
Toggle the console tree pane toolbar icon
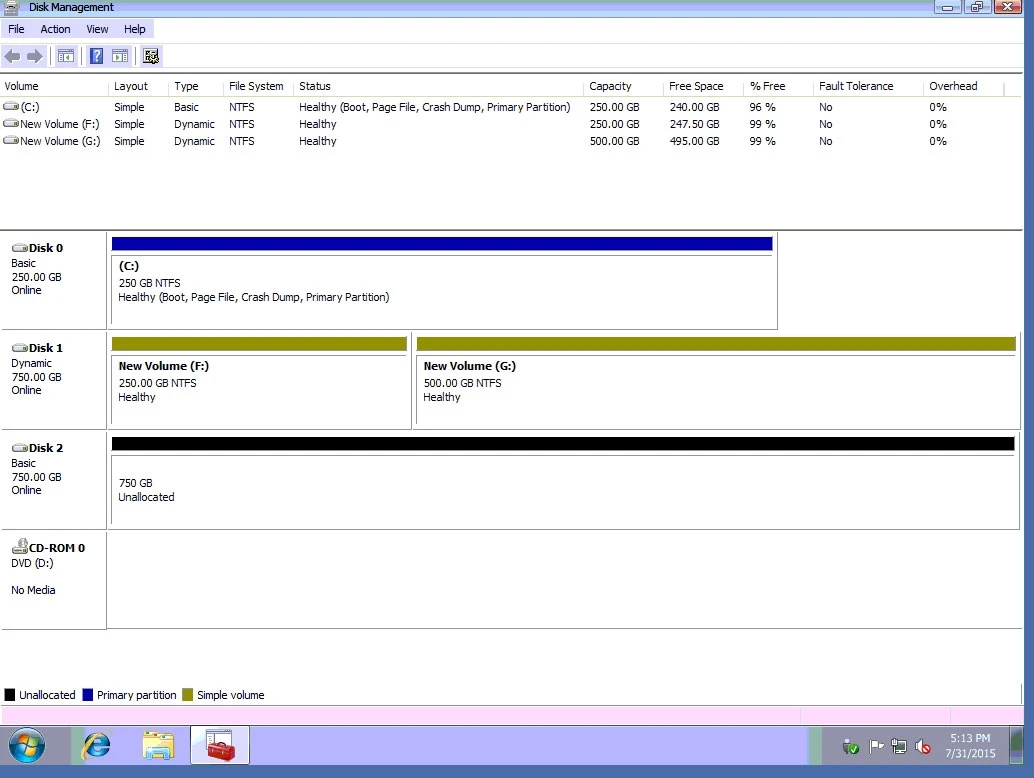click(66, 56)
